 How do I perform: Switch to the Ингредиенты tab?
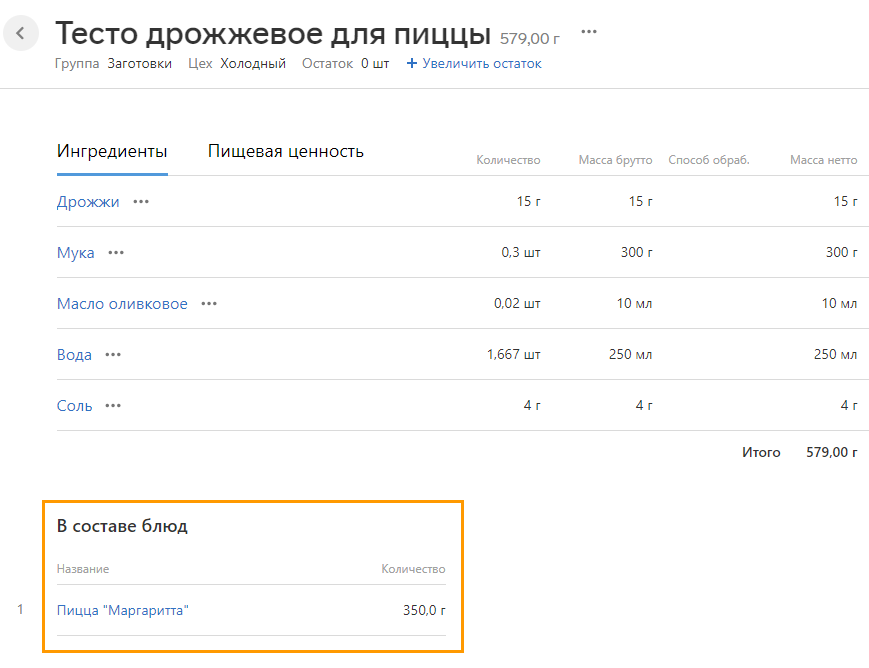click(112, 151)
